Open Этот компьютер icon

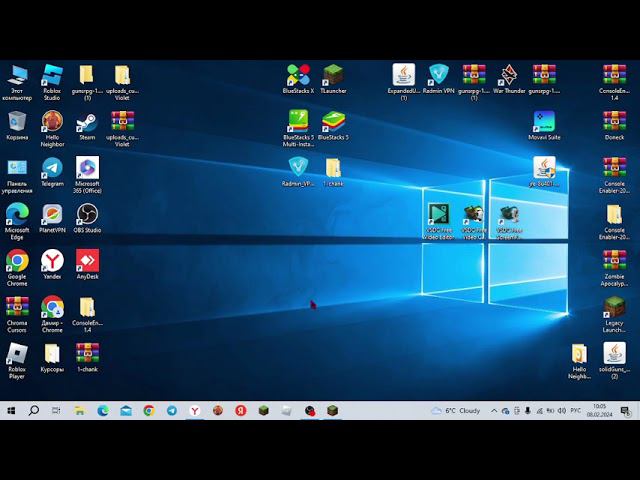click(17, 82)
